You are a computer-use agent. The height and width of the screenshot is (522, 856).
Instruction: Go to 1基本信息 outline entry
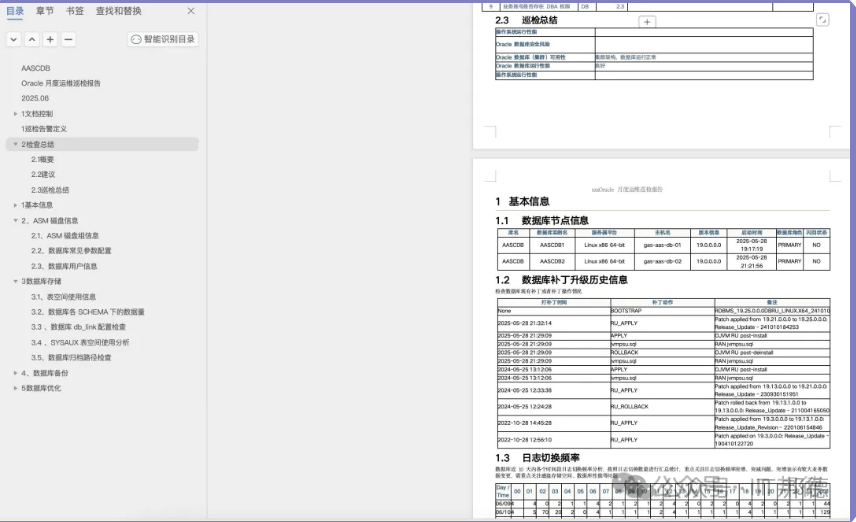point(37,205)
